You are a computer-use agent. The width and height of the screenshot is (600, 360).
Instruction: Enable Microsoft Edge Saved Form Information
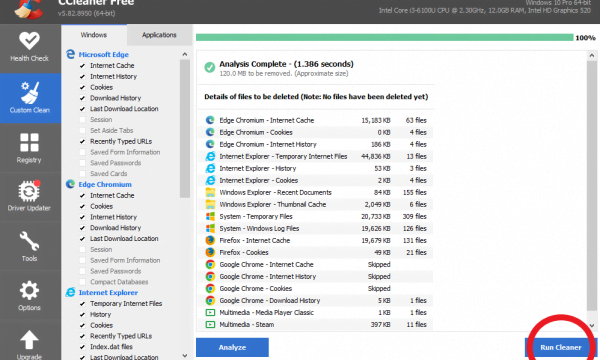[x=82, y=152]
